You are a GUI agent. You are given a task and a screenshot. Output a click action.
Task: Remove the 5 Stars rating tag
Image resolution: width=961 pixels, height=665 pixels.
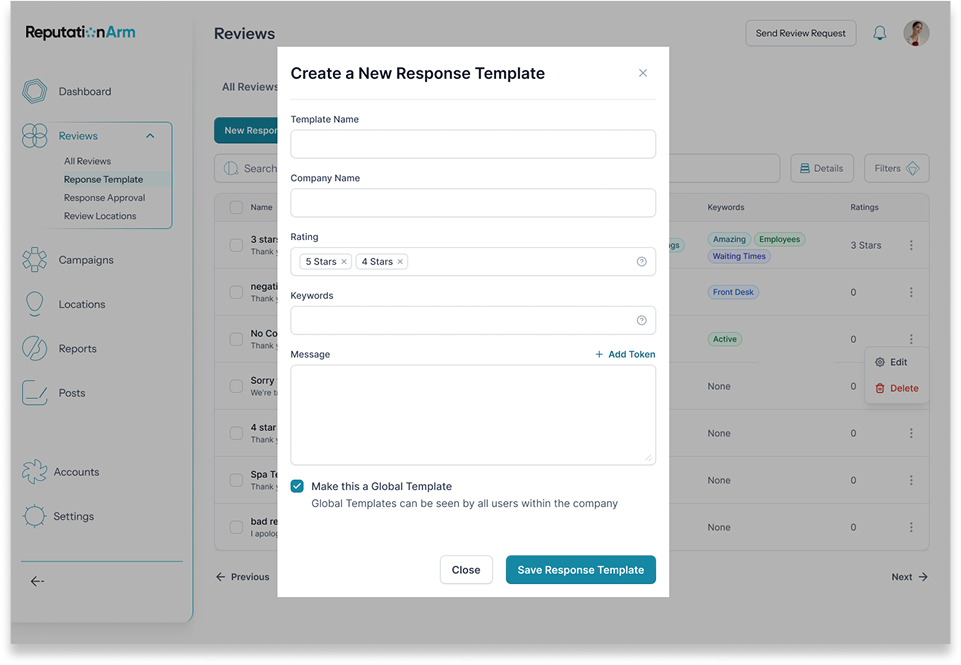(344, 262)
